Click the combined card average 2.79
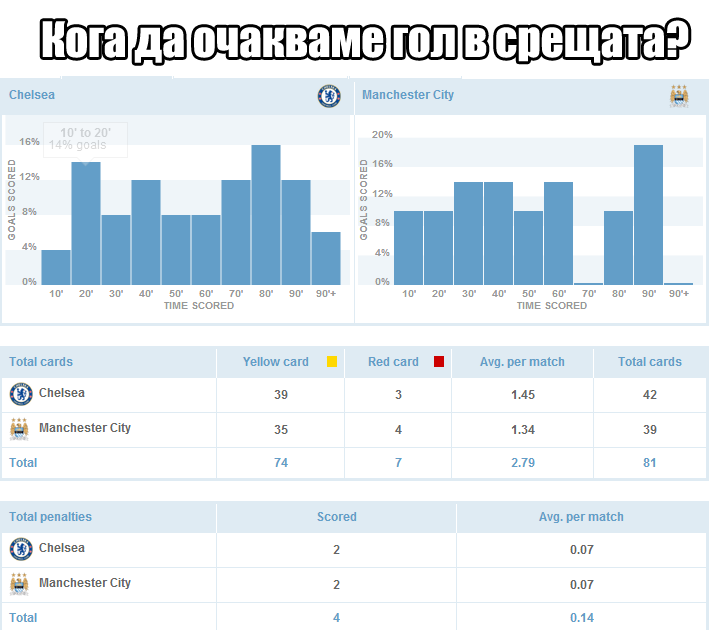This screenshot has height=630, width=709. tap(523, 462)
